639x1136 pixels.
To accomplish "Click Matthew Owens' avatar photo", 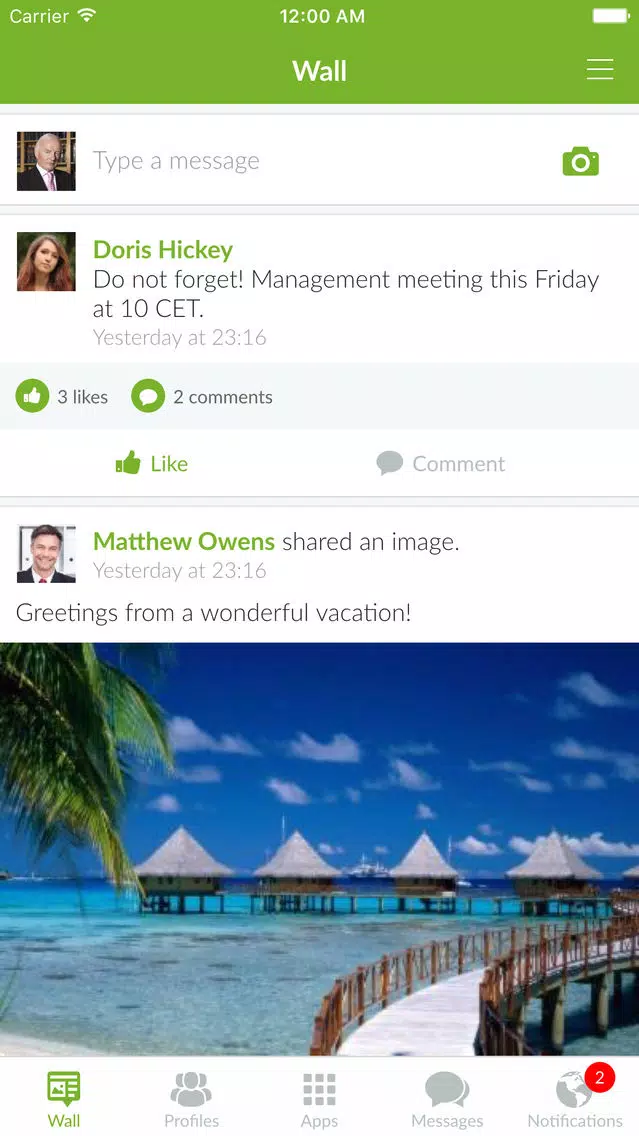I will click(x=46, y=554).
